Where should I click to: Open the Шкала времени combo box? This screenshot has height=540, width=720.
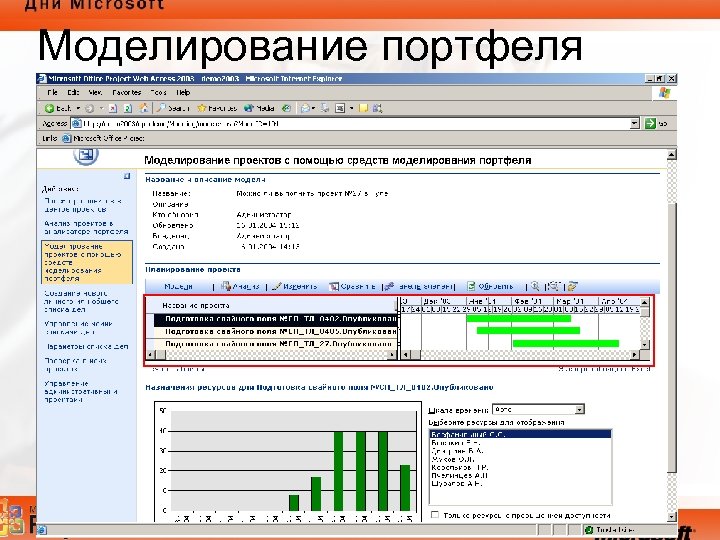tap(538, 409)
